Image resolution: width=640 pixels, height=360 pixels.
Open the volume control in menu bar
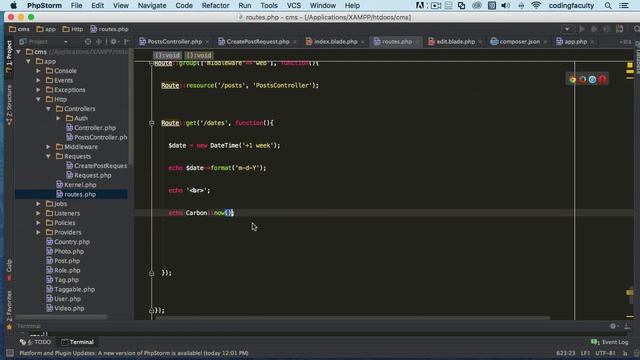point(505,6)
